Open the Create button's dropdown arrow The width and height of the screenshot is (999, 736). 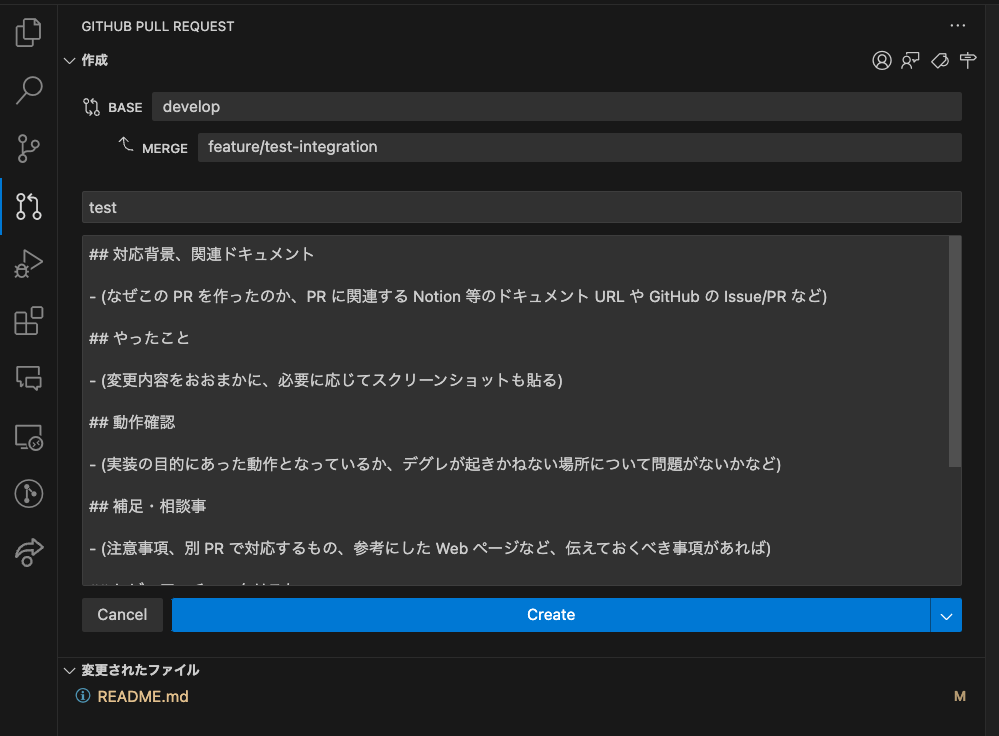[x=946, y=616]
